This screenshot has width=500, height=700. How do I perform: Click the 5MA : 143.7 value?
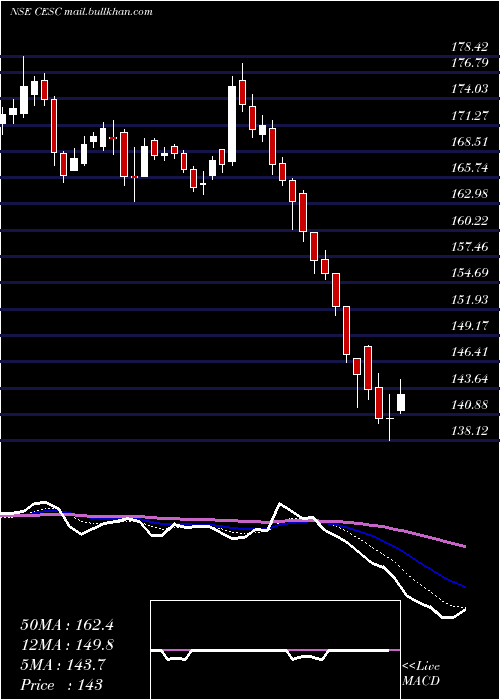point(63,665)
